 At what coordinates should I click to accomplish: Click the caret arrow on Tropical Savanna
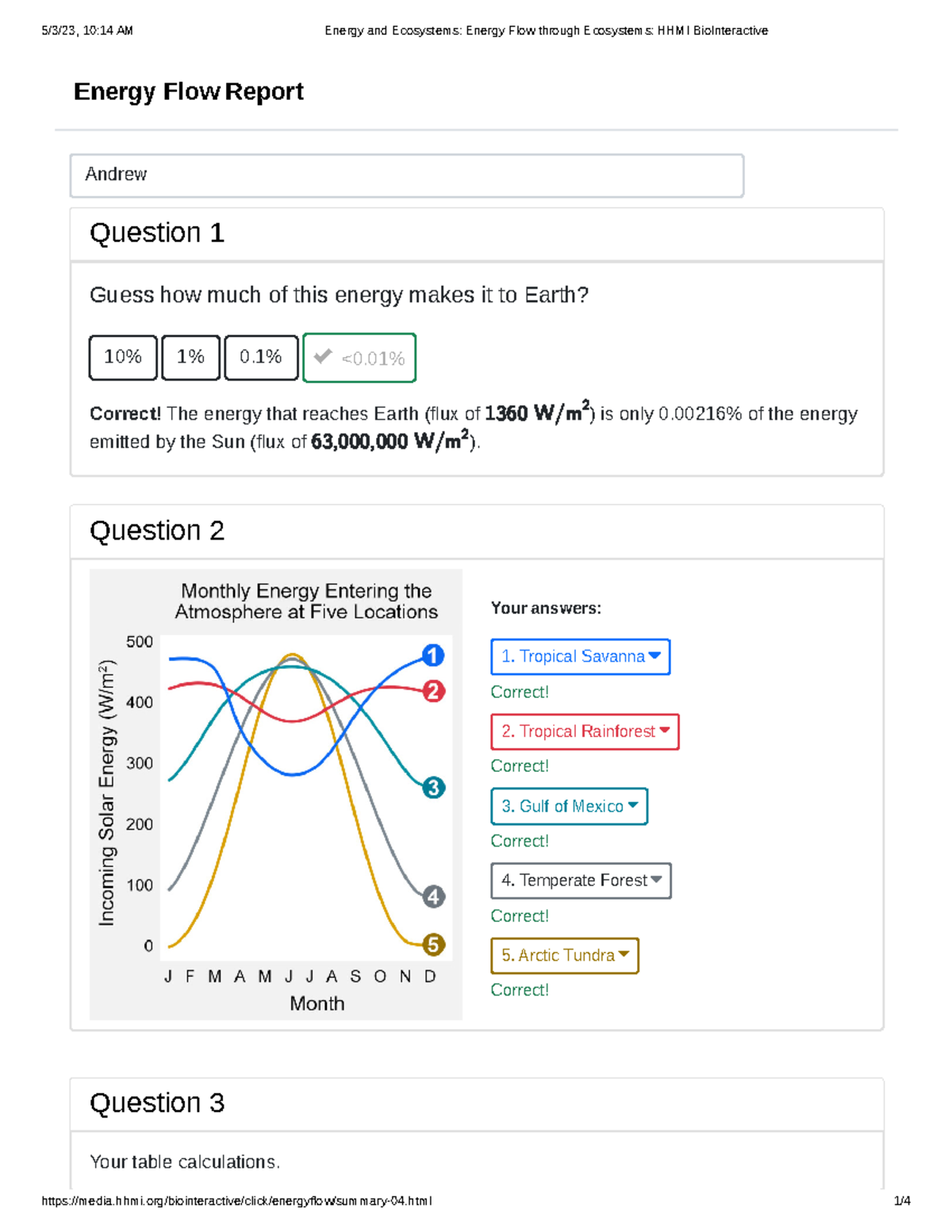pos(654,656)
